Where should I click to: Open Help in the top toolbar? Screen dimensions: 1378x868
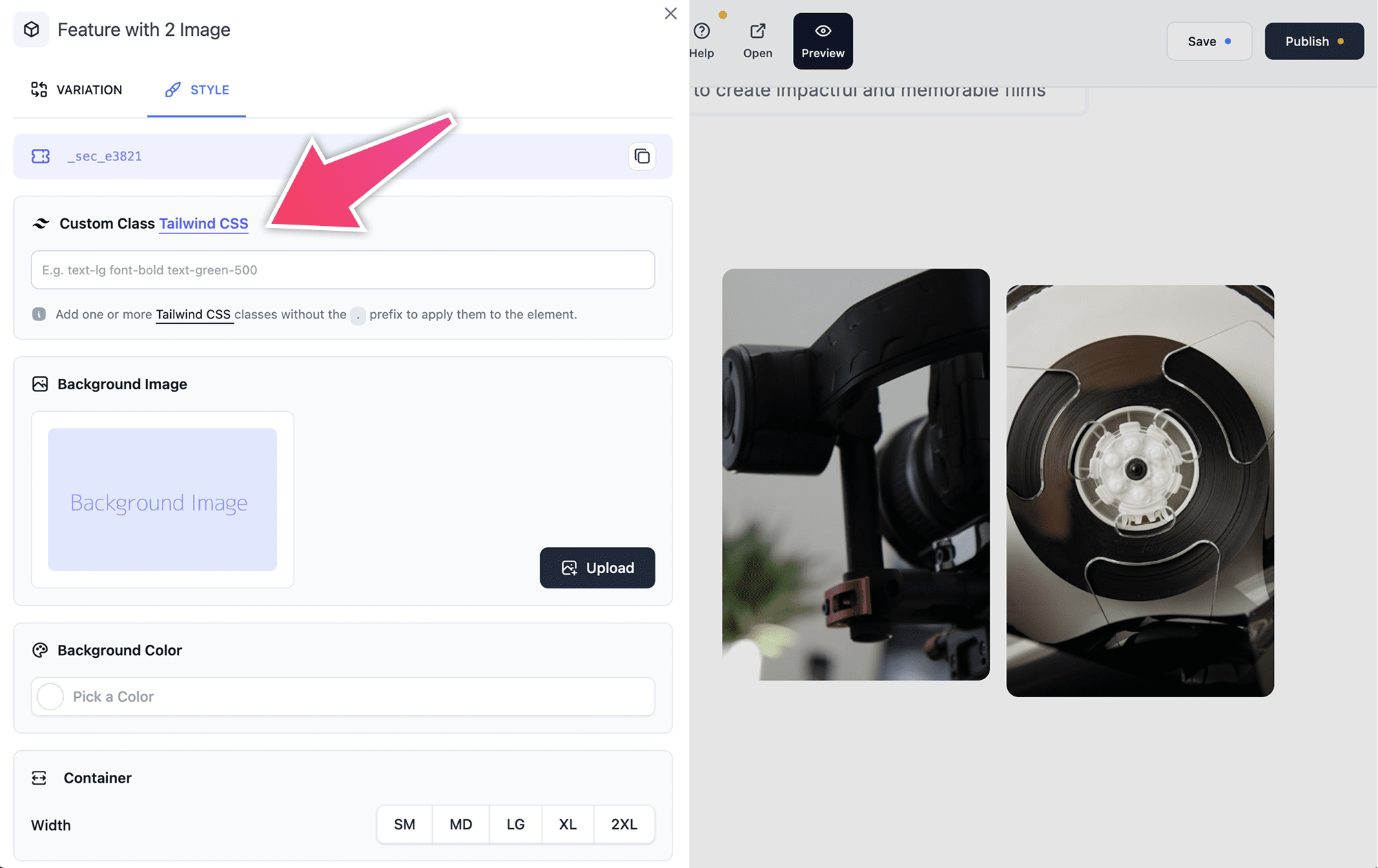click(701, 41)
